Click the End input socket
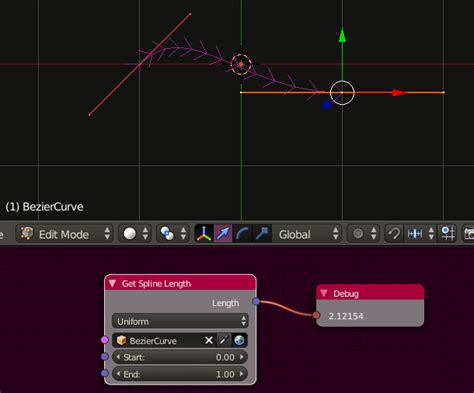474x393 pixels. (105, 373)
